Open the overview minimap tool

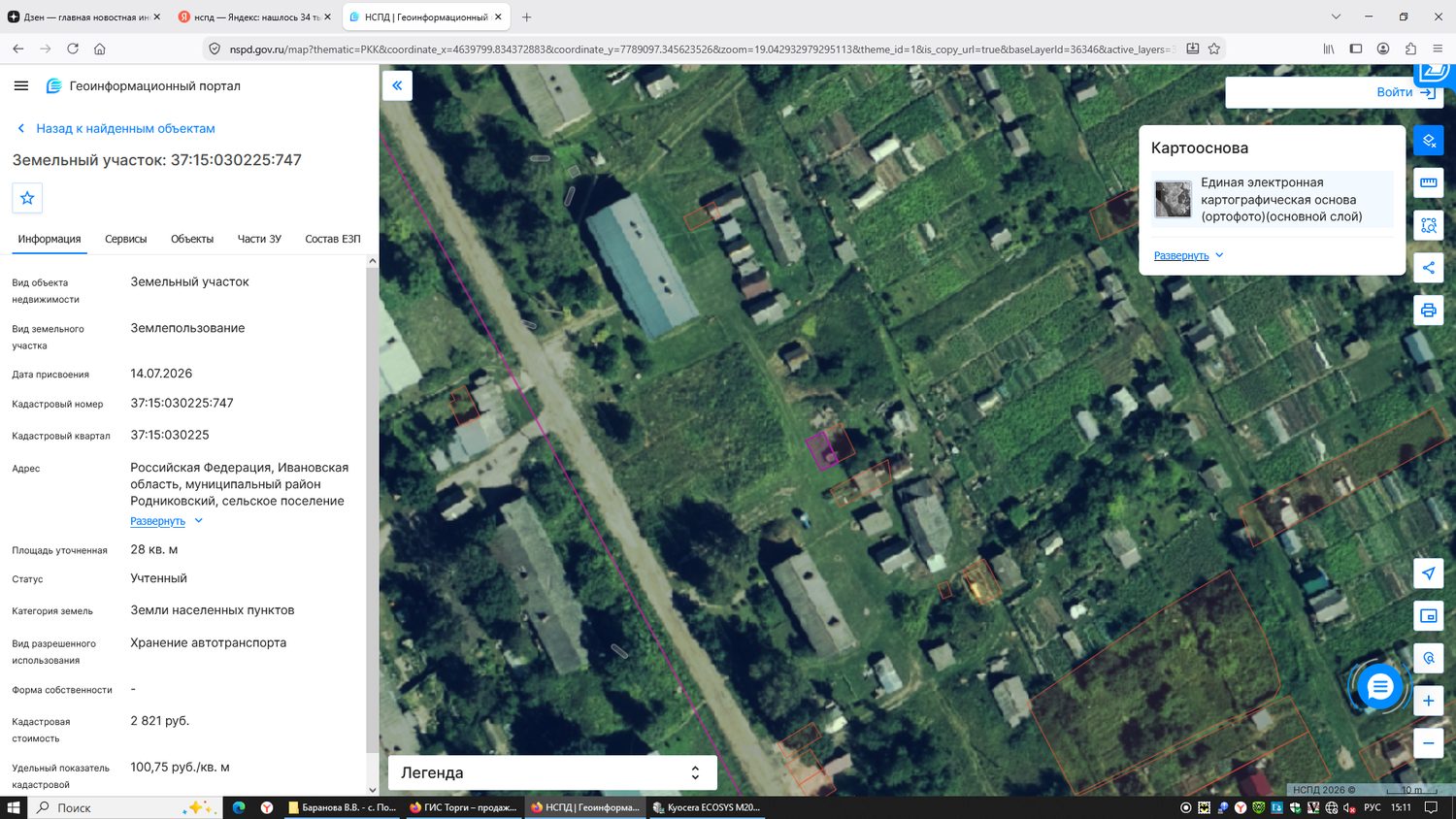pyautogui.click(x=1429, y=615)
